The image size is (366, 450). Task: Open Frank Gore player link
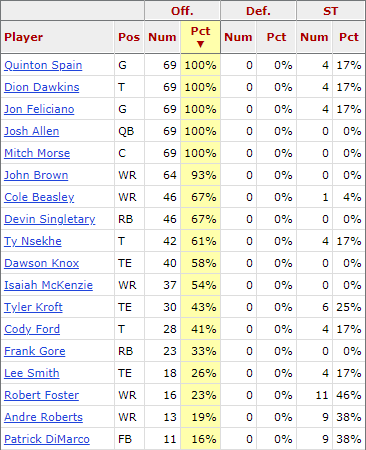(x=35, y=351)
